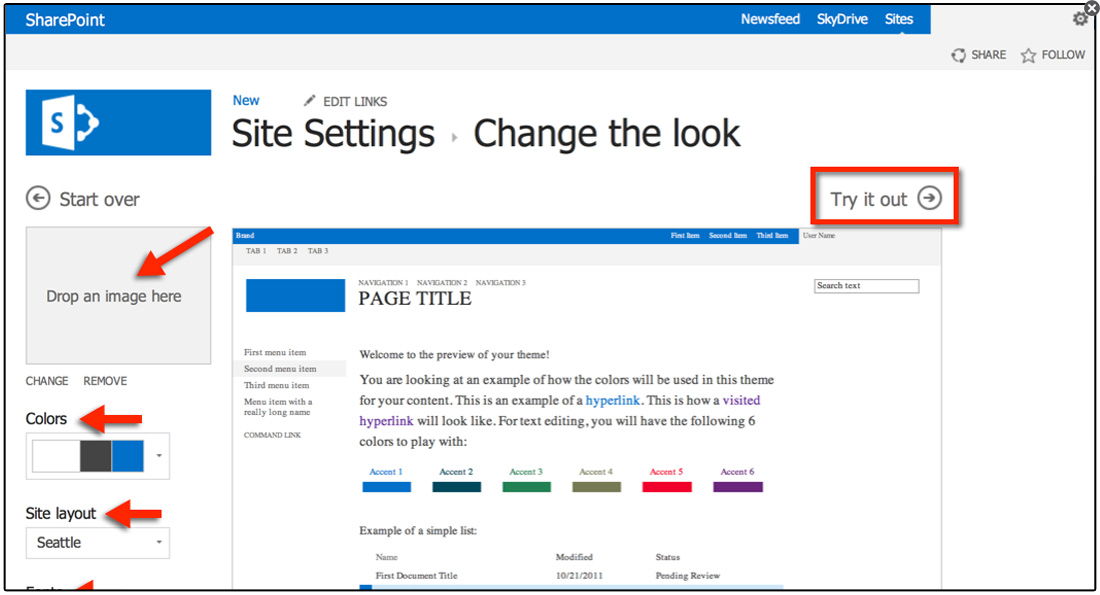Close the dialog with the X button
The image size is (1100, 595).
click(x=1092, y=8)
